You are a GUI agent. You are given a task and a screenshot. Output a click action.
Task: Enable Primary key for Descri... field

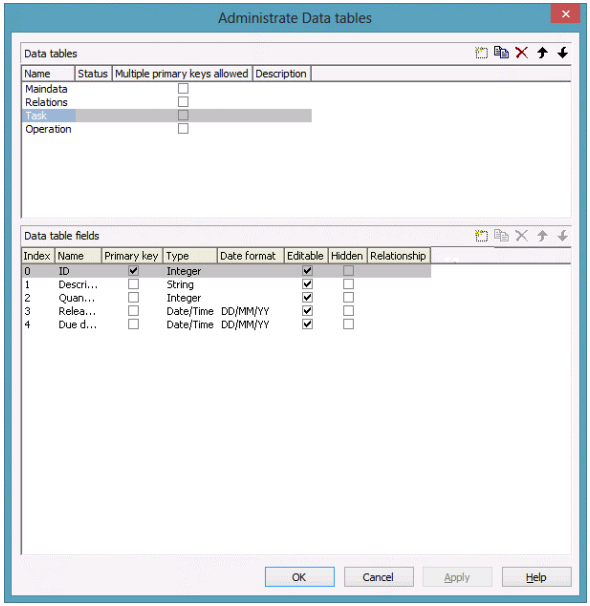pos(133,284)
